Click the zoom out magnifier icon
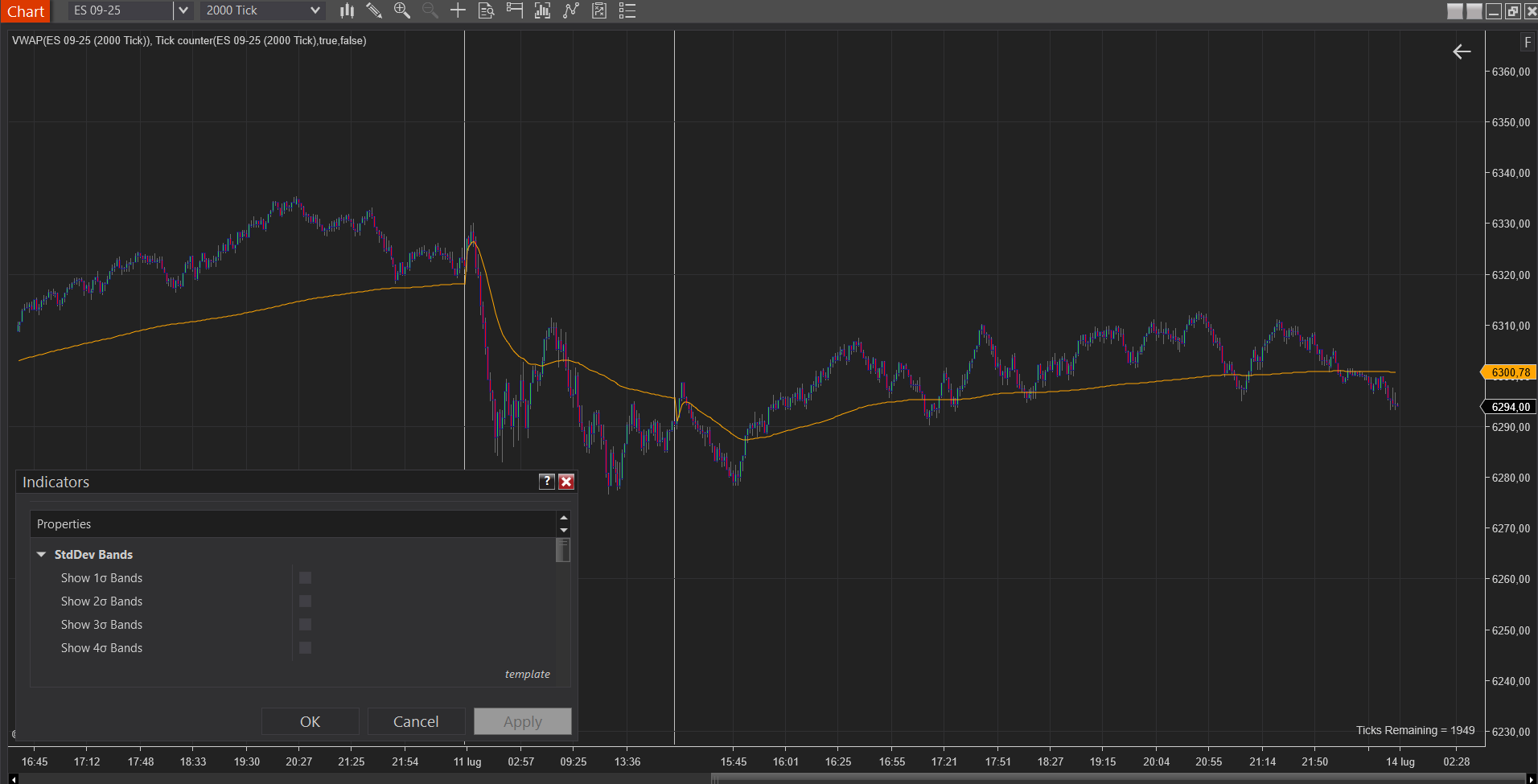The image size is (1538, 784). [430, 10]
